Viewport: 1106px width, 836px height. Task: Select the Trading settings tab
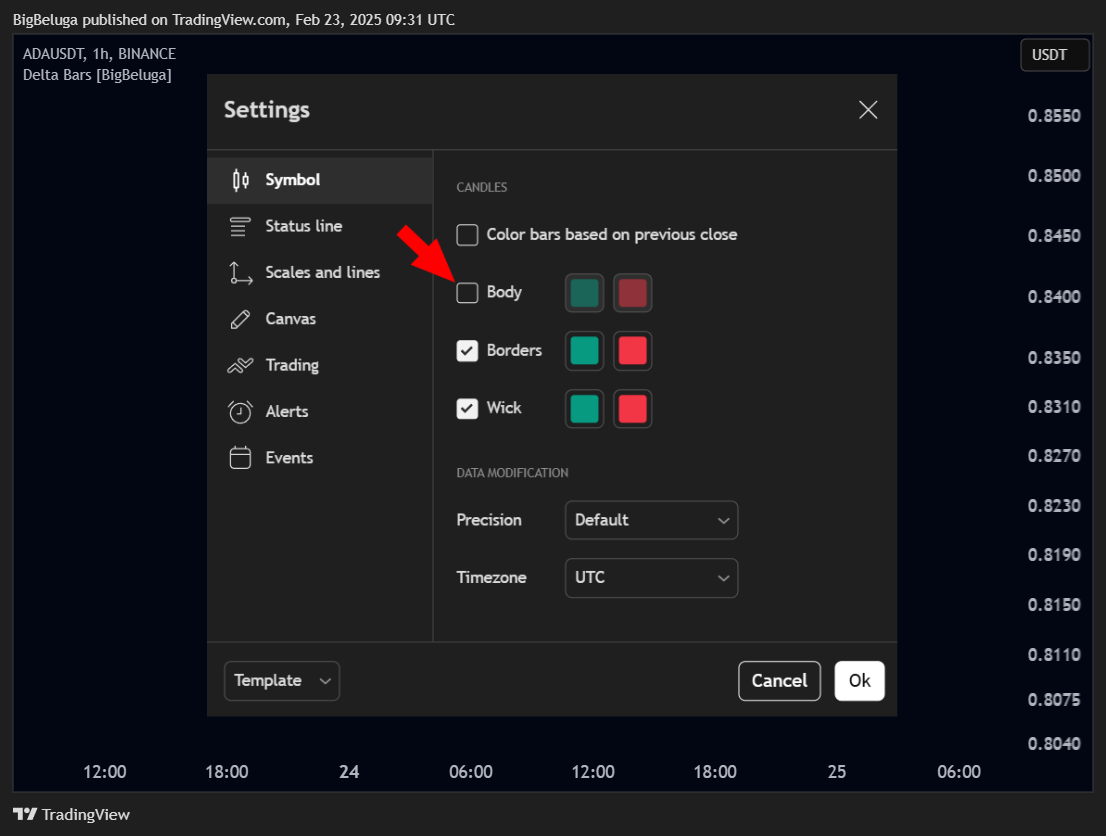[x=320, y=365]
